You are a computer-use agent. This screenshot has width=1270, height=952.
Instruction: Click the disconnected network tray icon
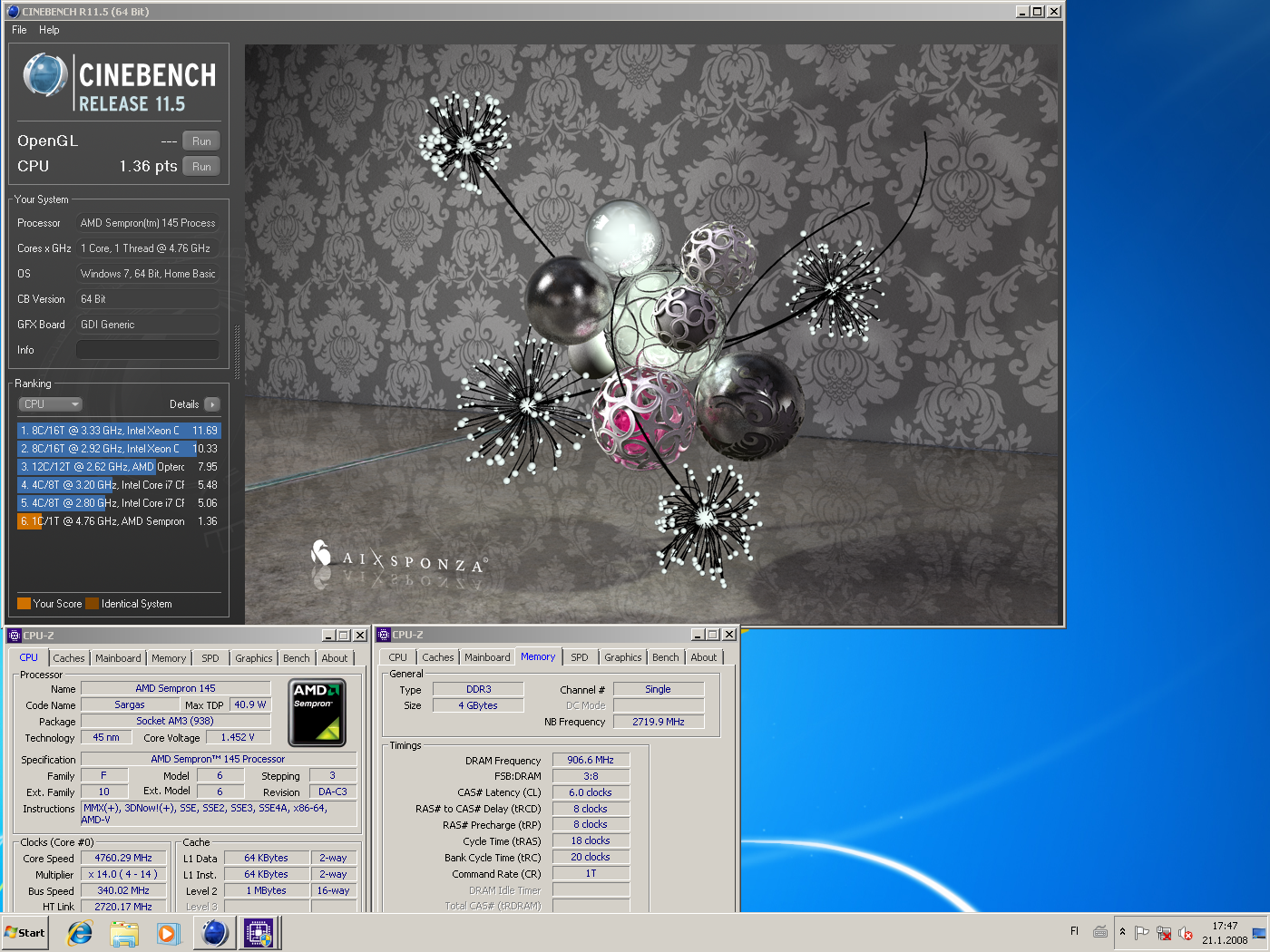[1164, 932]
